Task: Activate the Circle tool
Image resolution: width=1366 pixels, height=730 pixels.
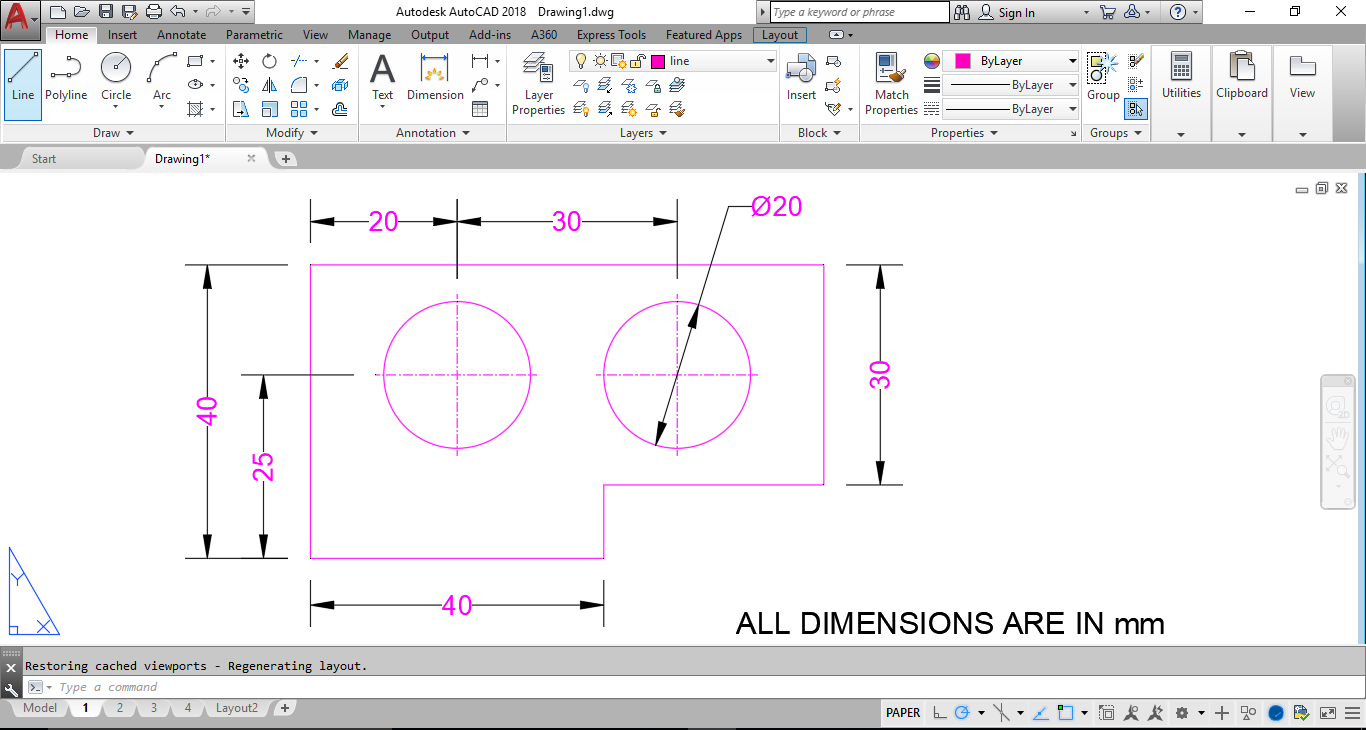Action: coord(116,78)
